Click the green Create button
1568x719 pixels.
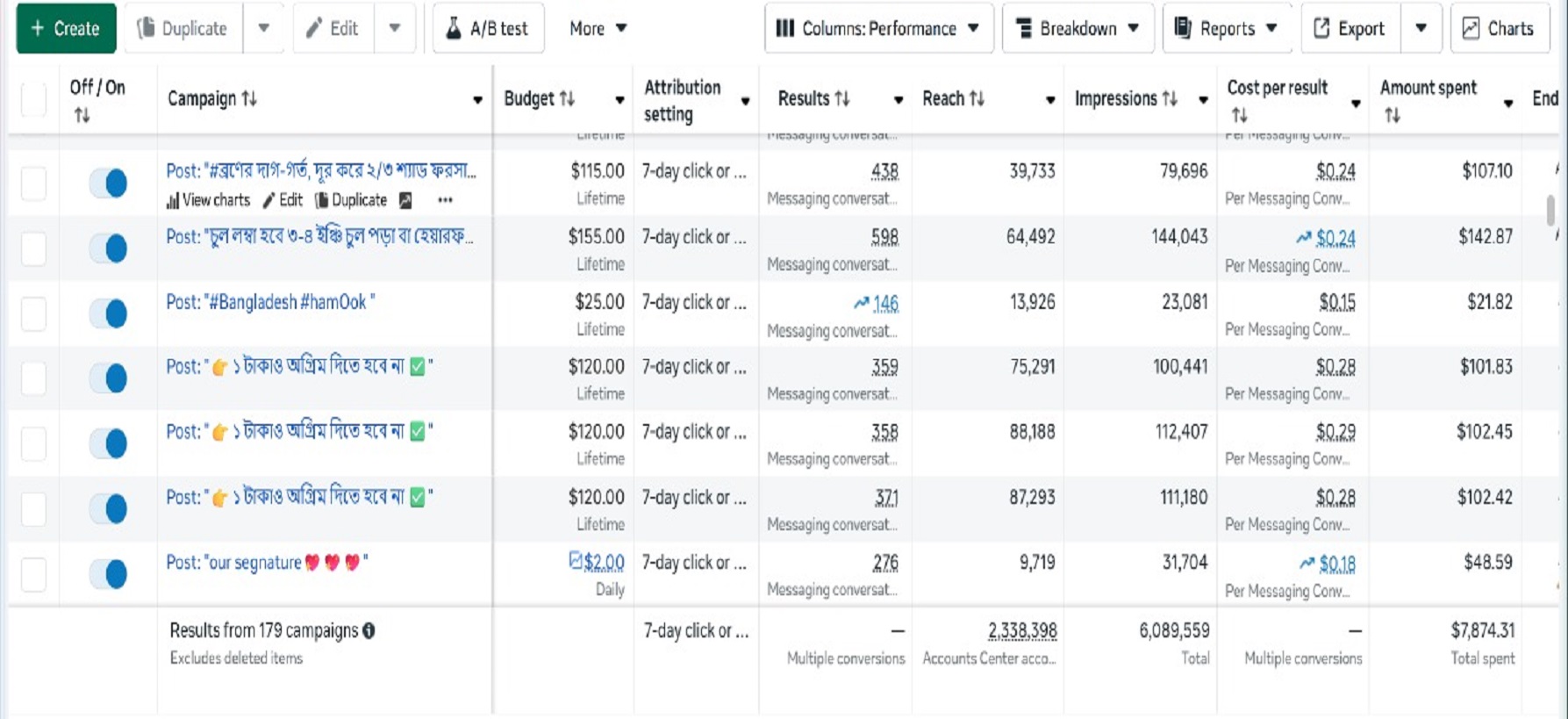click(66, 28)
